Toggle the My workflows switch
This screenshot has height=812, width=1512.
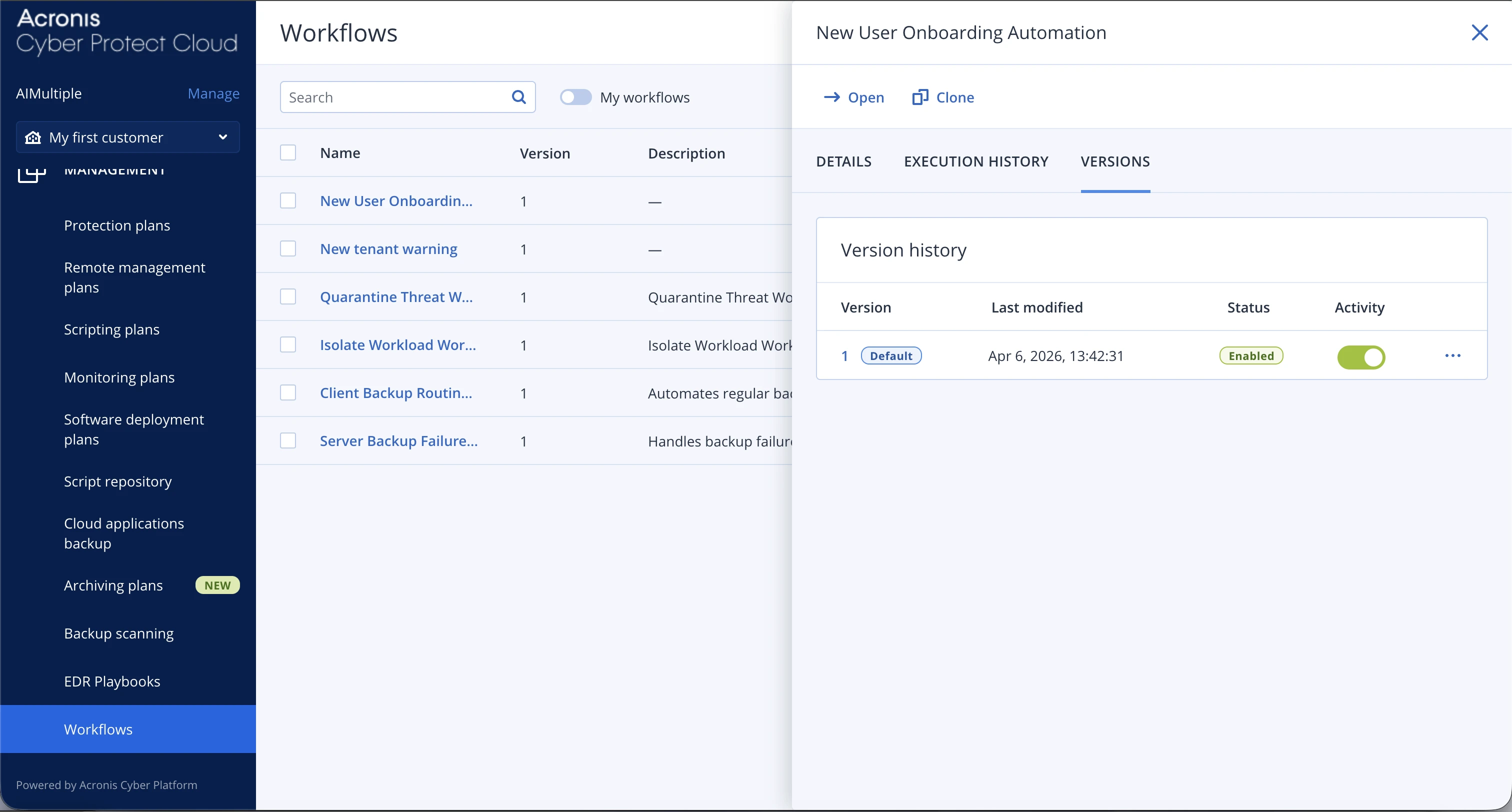click(x=575, y=97)
